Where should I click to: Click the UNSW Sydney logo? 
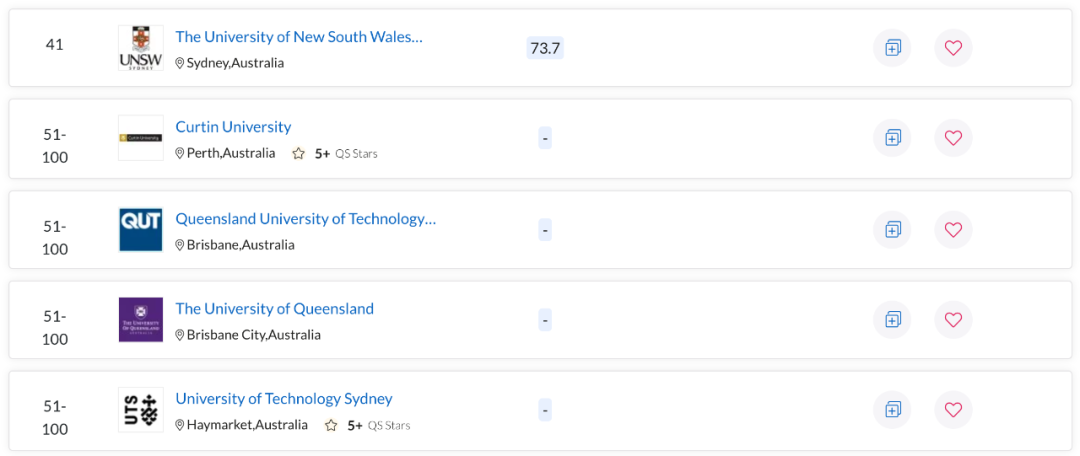[x=140, y=48]
